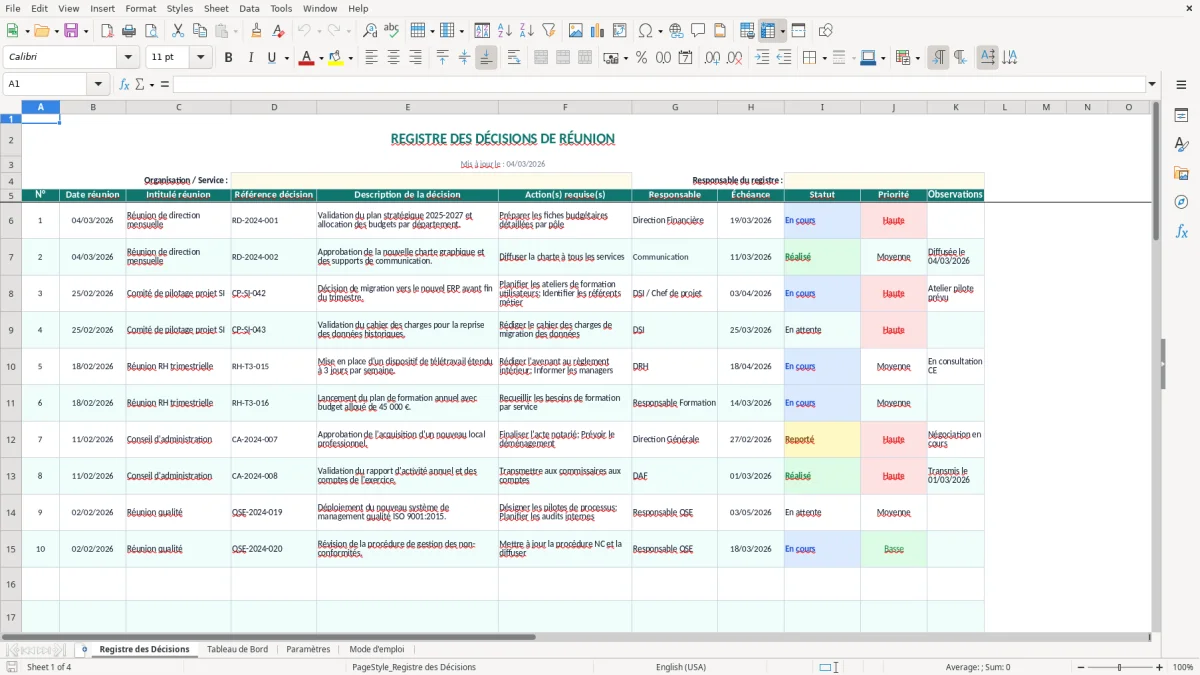Click Insert Hyperlink globe icon
1200x675 pixels.
tap(676, 31)
